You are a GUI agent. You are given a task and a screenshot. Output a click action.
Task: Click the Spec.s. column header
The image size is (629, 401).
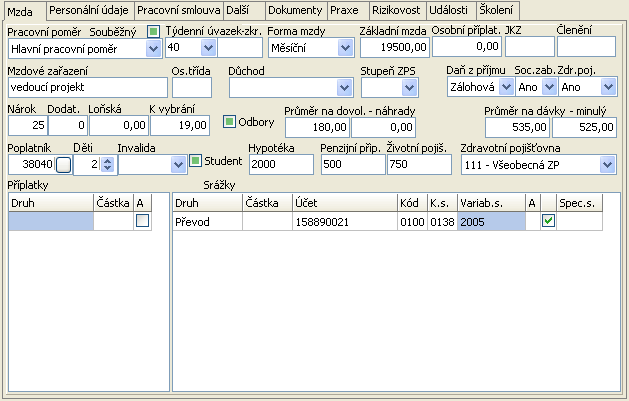coord(580,203)
